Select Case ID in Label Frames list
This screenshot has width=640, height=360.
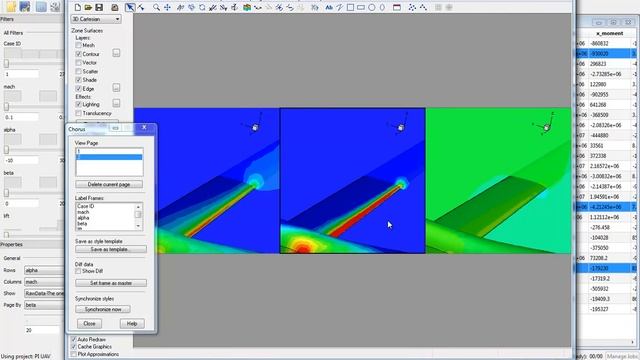[x=86, y=206]
